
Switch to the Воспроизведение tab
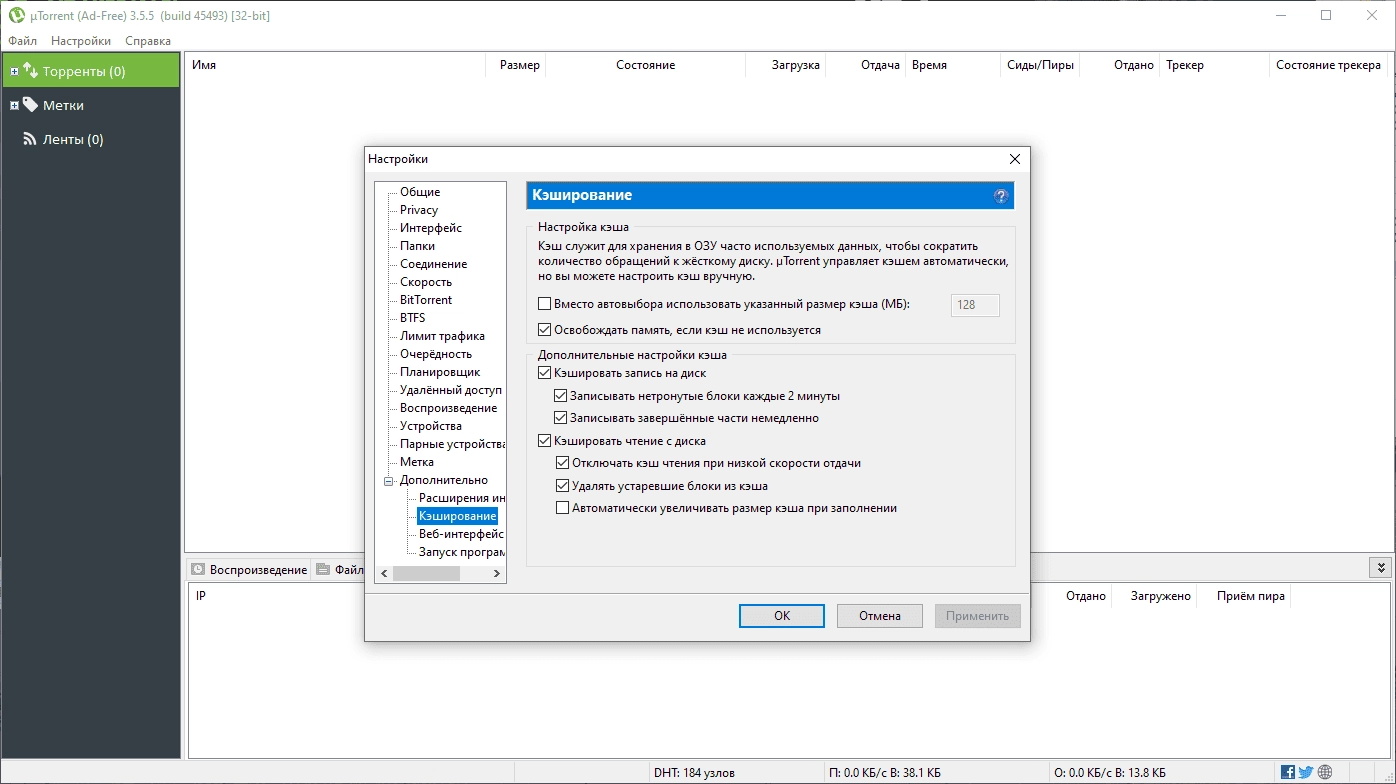249,570
